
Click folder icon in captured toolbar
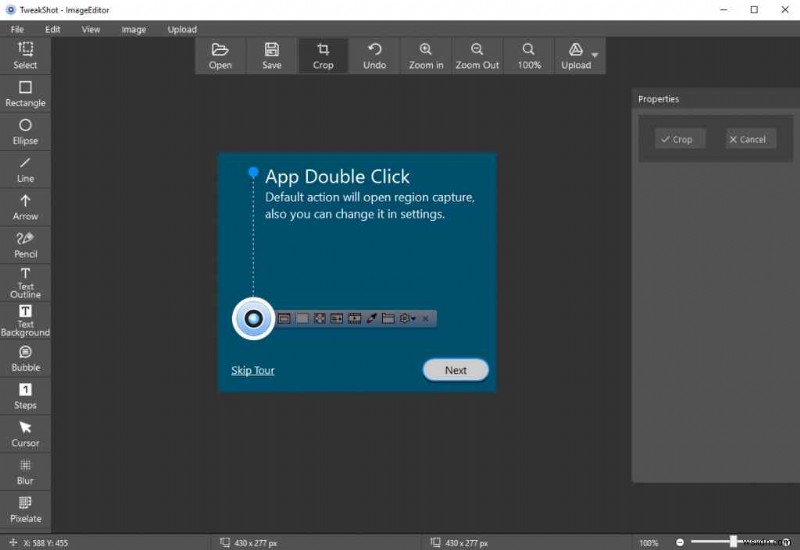[388, 318]
